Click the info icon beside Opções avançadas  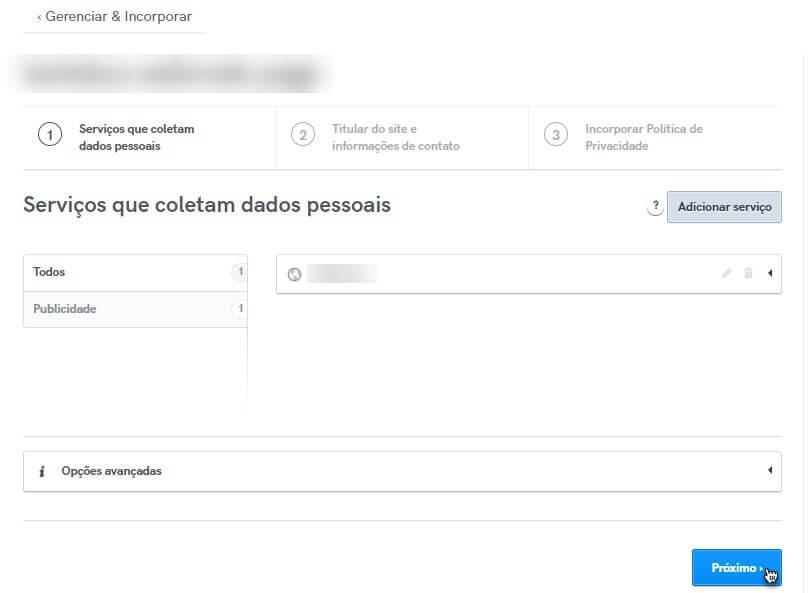pos(42,471)
